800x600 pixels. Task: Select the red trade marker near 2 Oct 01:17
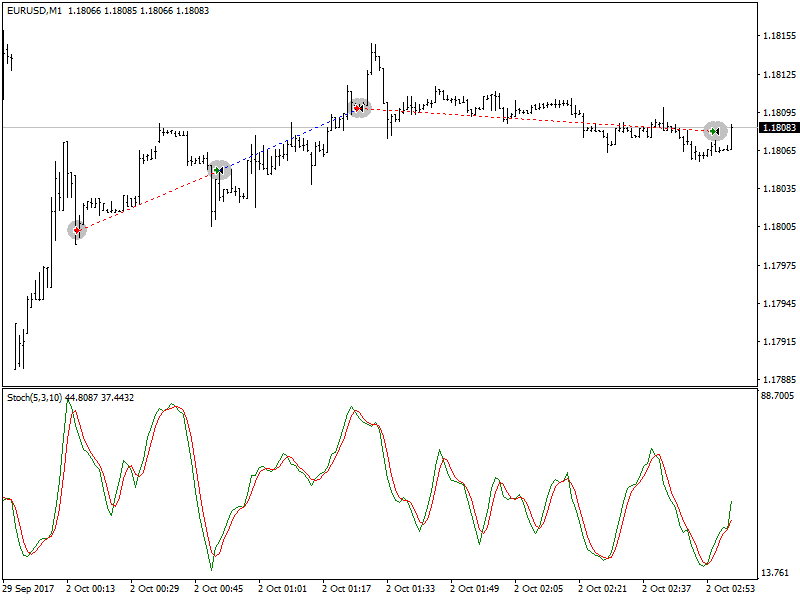click(358, 108)
